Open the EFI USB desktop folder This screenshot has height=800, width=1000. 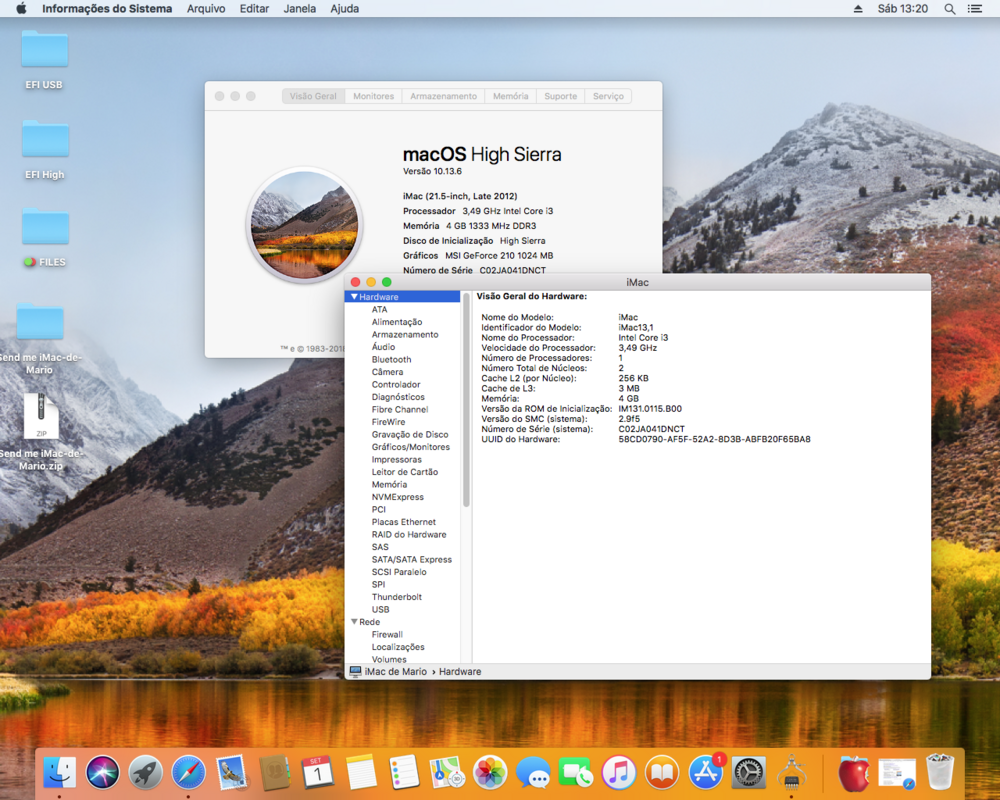(44, 51)
